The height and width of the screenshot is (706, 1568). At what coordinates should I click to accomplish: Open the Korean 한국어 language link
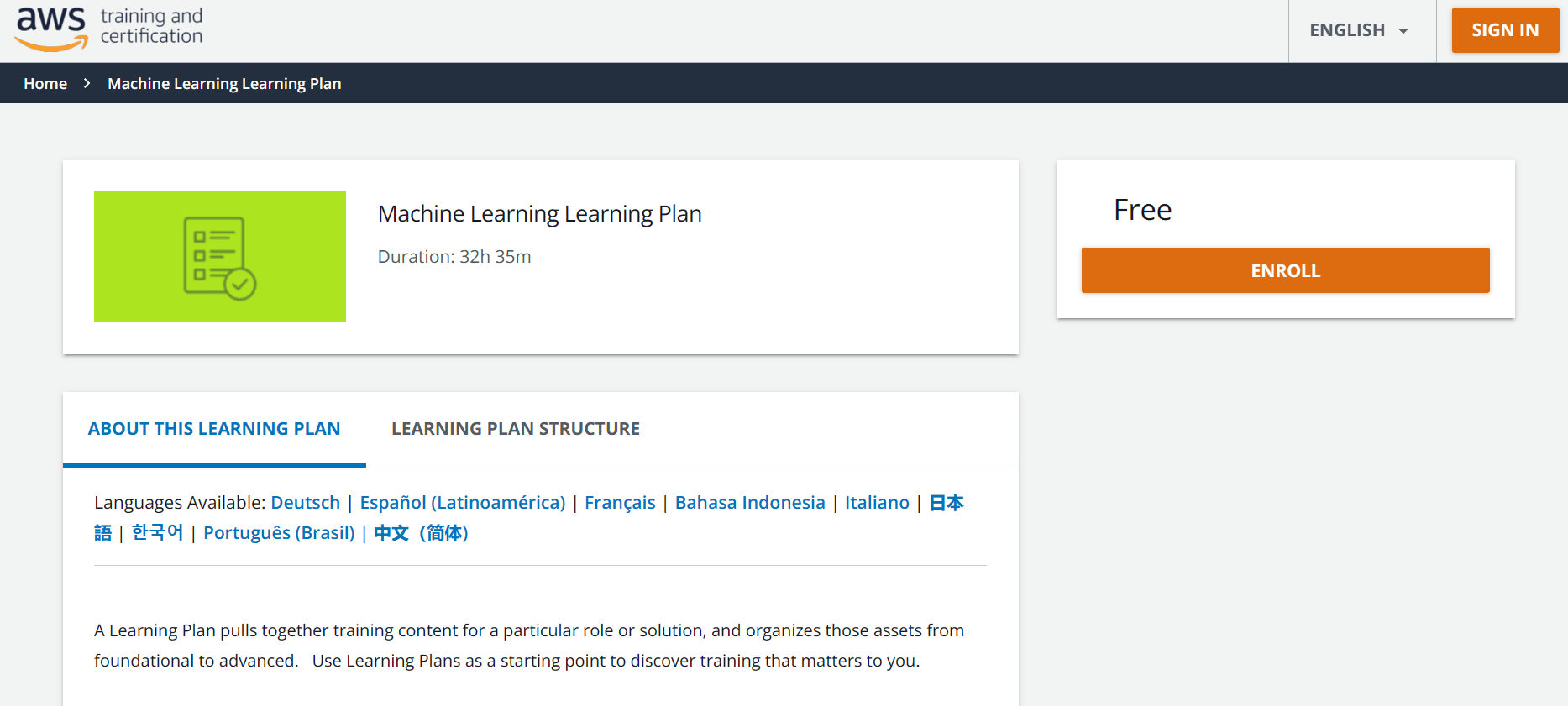point(157,533)
